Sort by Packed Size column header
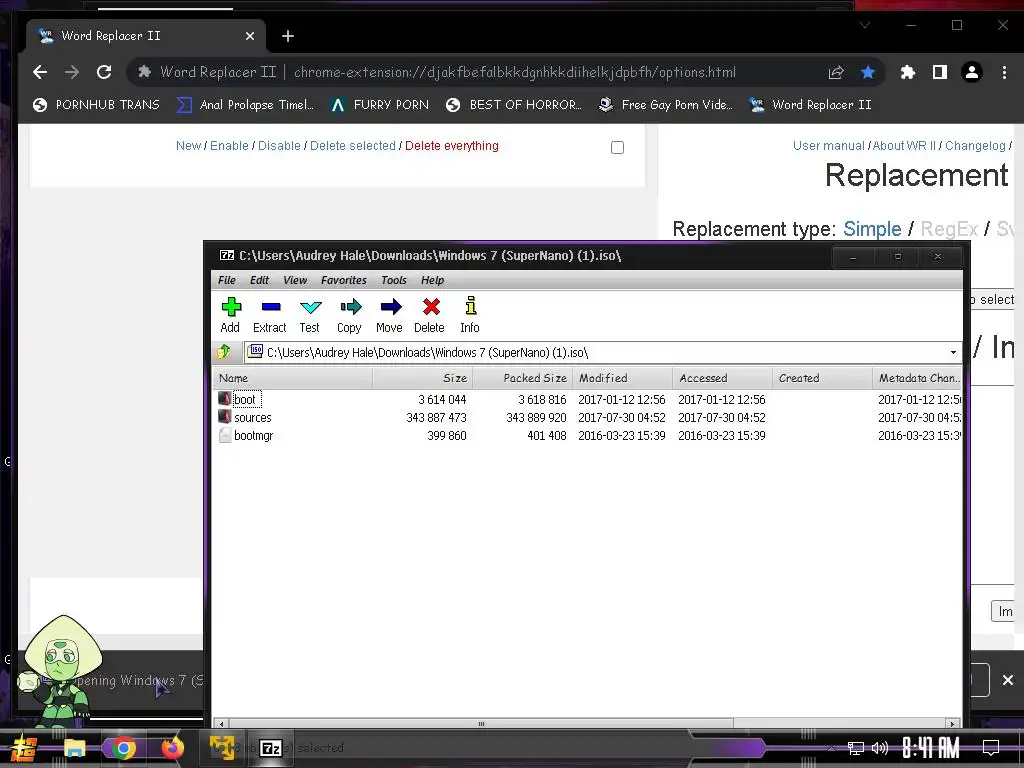This screenshot has height=768, width=1024. tap(522, 378)
